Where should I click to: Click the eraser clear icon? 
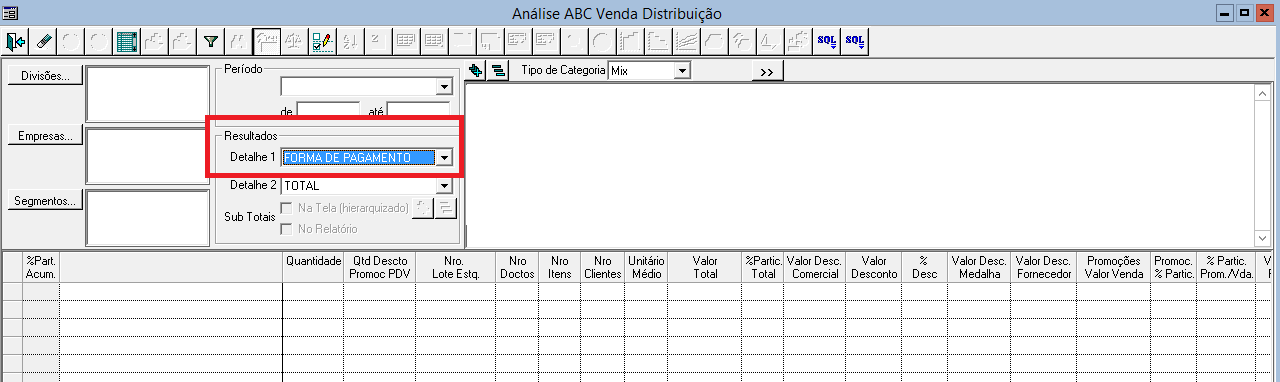tap(43, 41)
